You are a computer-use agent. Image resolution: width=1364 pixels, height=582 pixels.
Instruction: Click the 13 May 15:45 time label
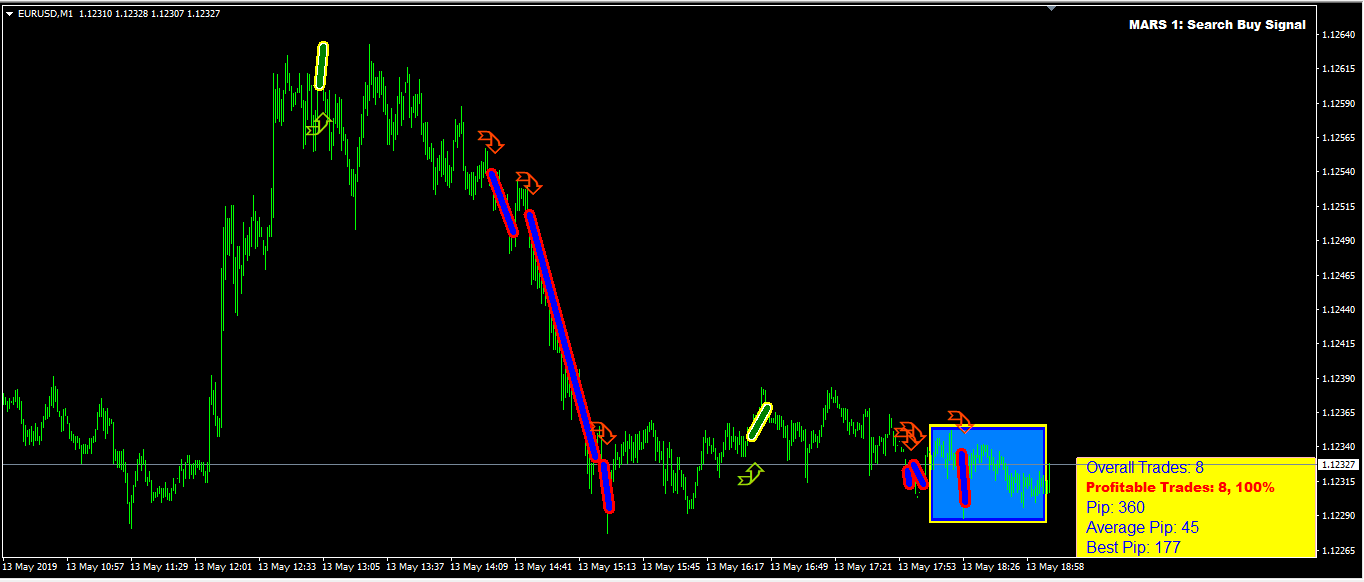point(671,567)
